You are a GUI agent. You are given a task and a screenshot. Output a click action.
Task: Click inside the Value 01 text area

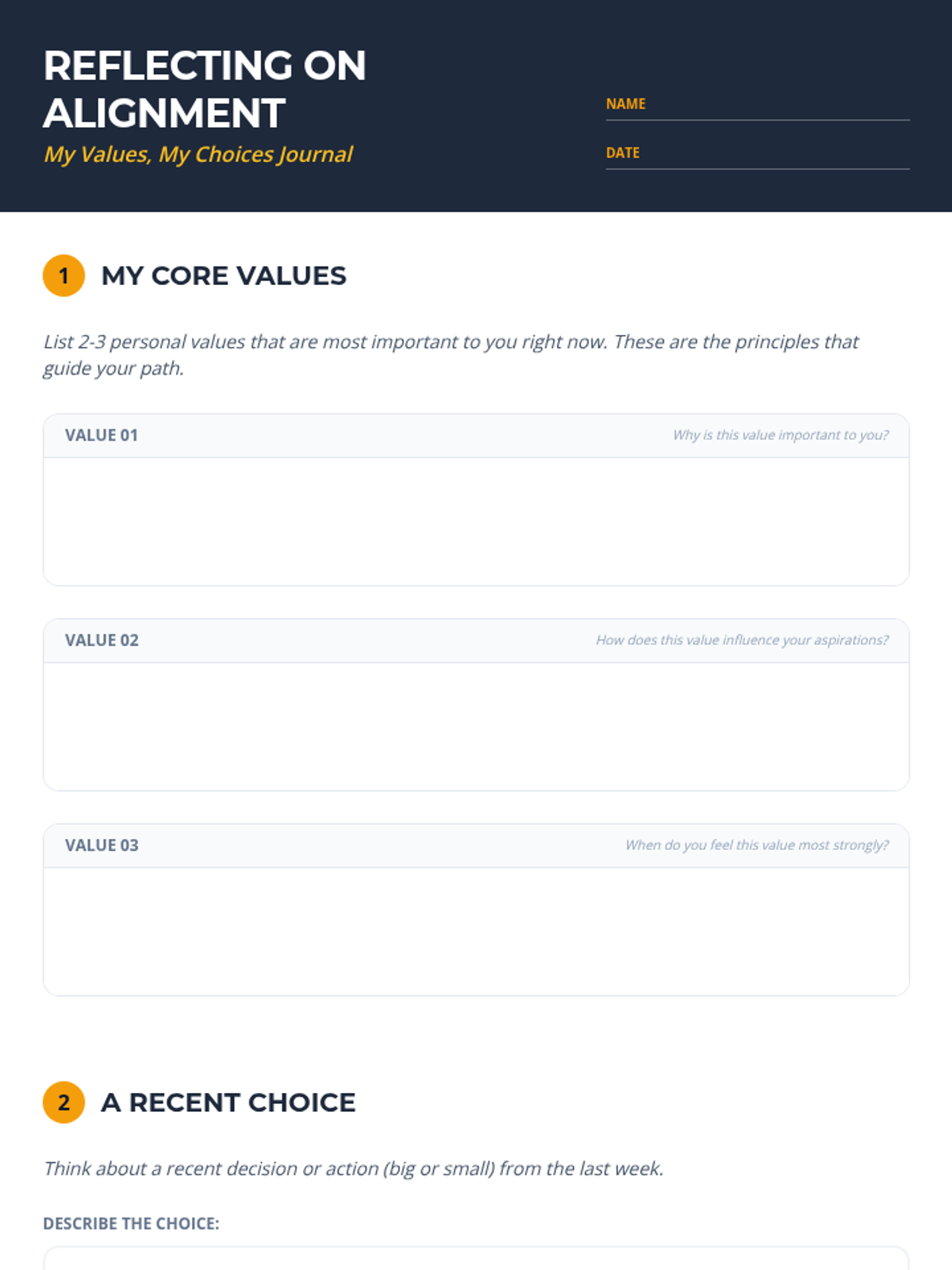[x=476, y=521]
